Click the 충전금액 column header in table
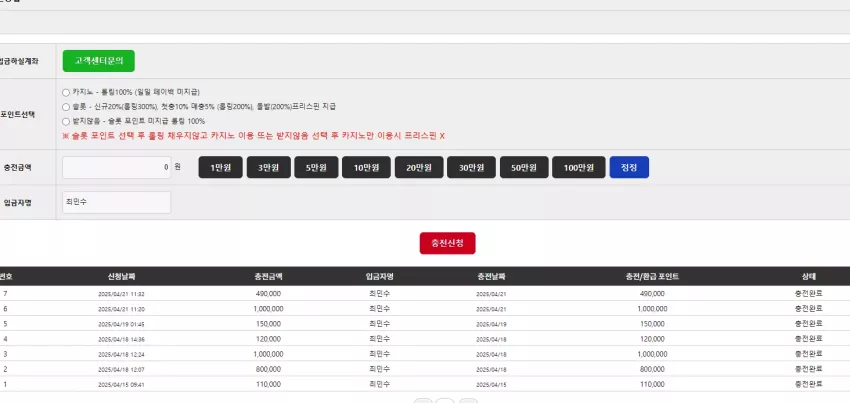 (x=268, y=277)
